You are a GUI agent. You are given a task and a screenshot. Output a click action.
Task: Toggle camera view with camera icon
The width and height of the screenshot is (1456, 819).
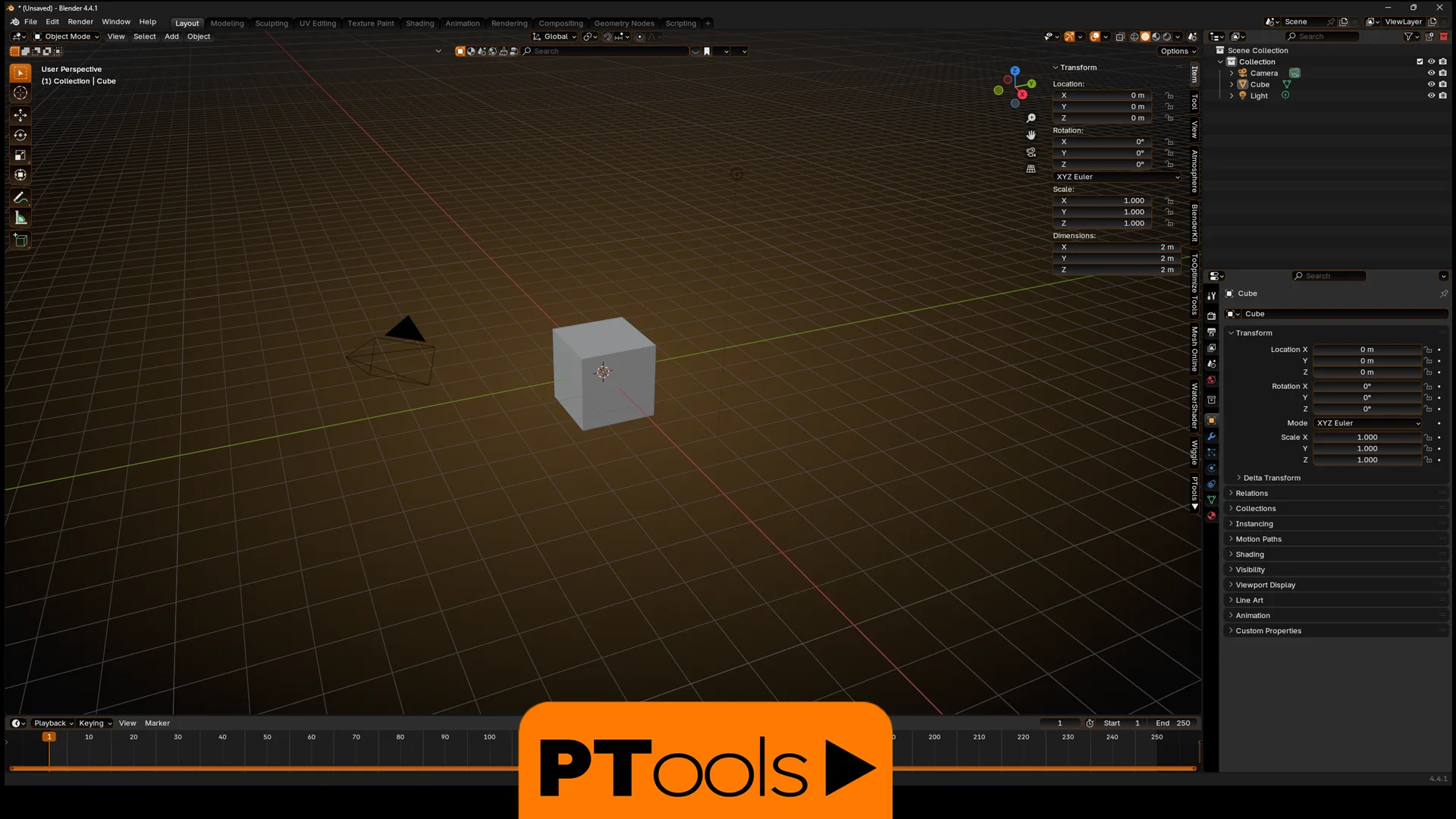1031,152
